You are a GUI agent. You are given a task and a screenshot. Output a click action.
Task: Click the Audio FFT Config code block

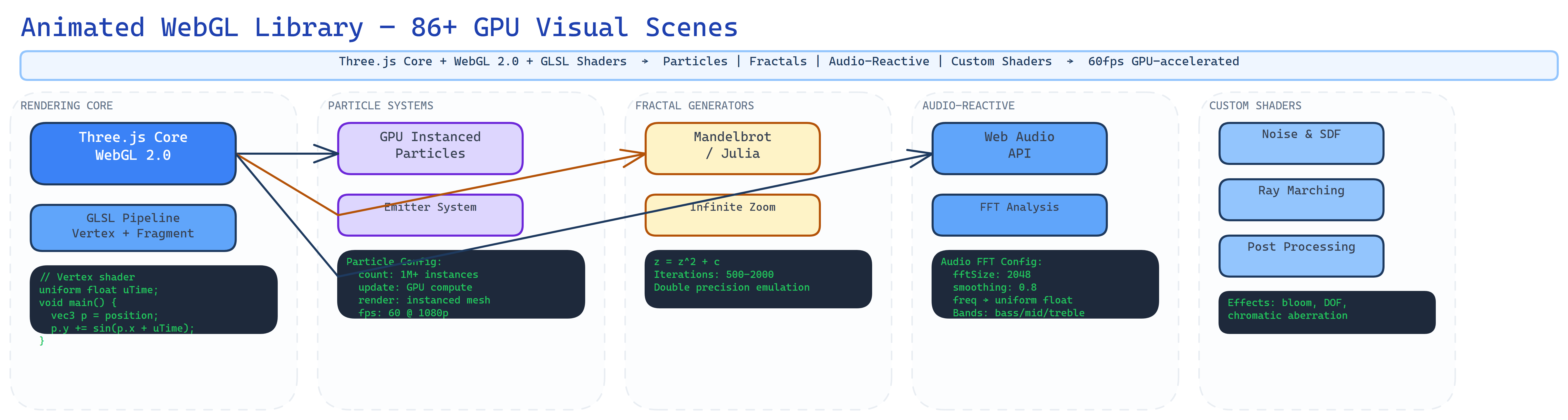coord(1045,284)
